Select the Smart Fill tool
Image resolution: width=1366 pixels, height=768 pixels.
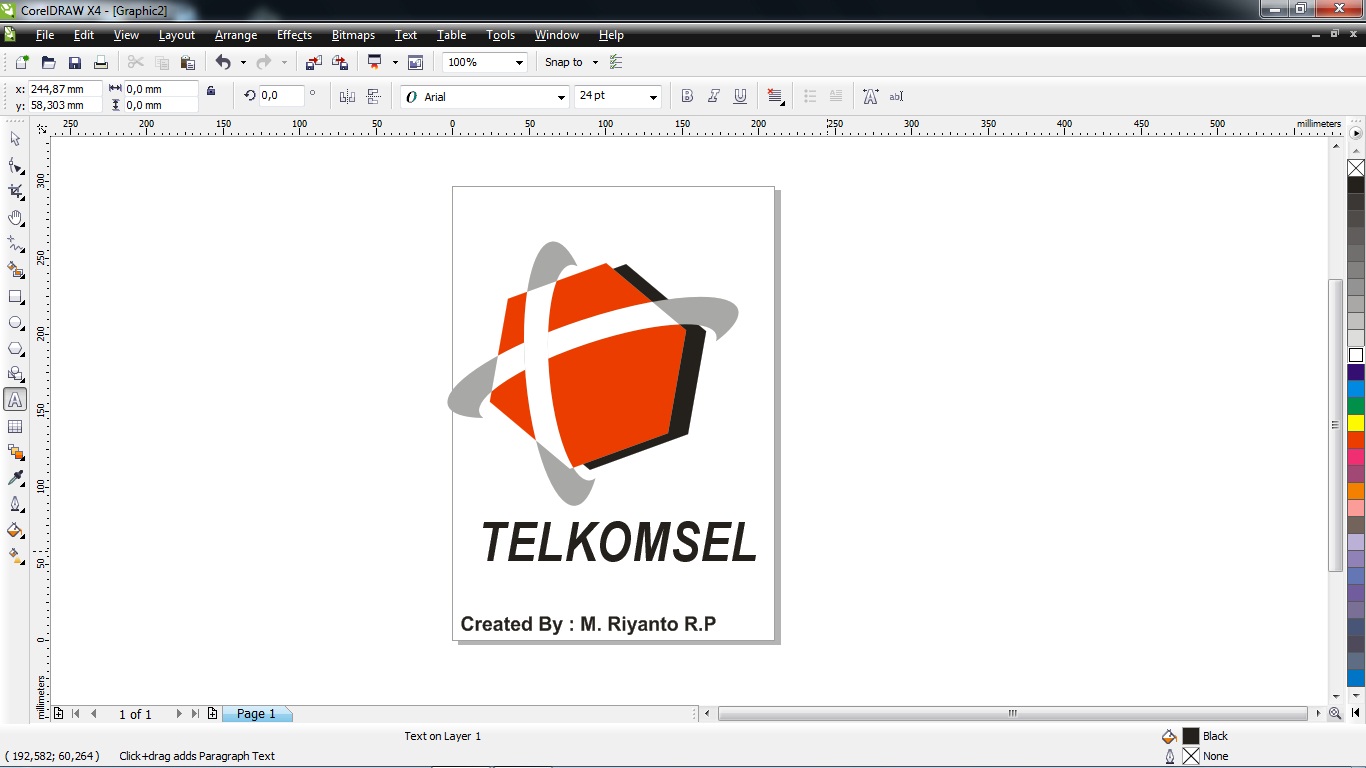click(x=15, y=270)
